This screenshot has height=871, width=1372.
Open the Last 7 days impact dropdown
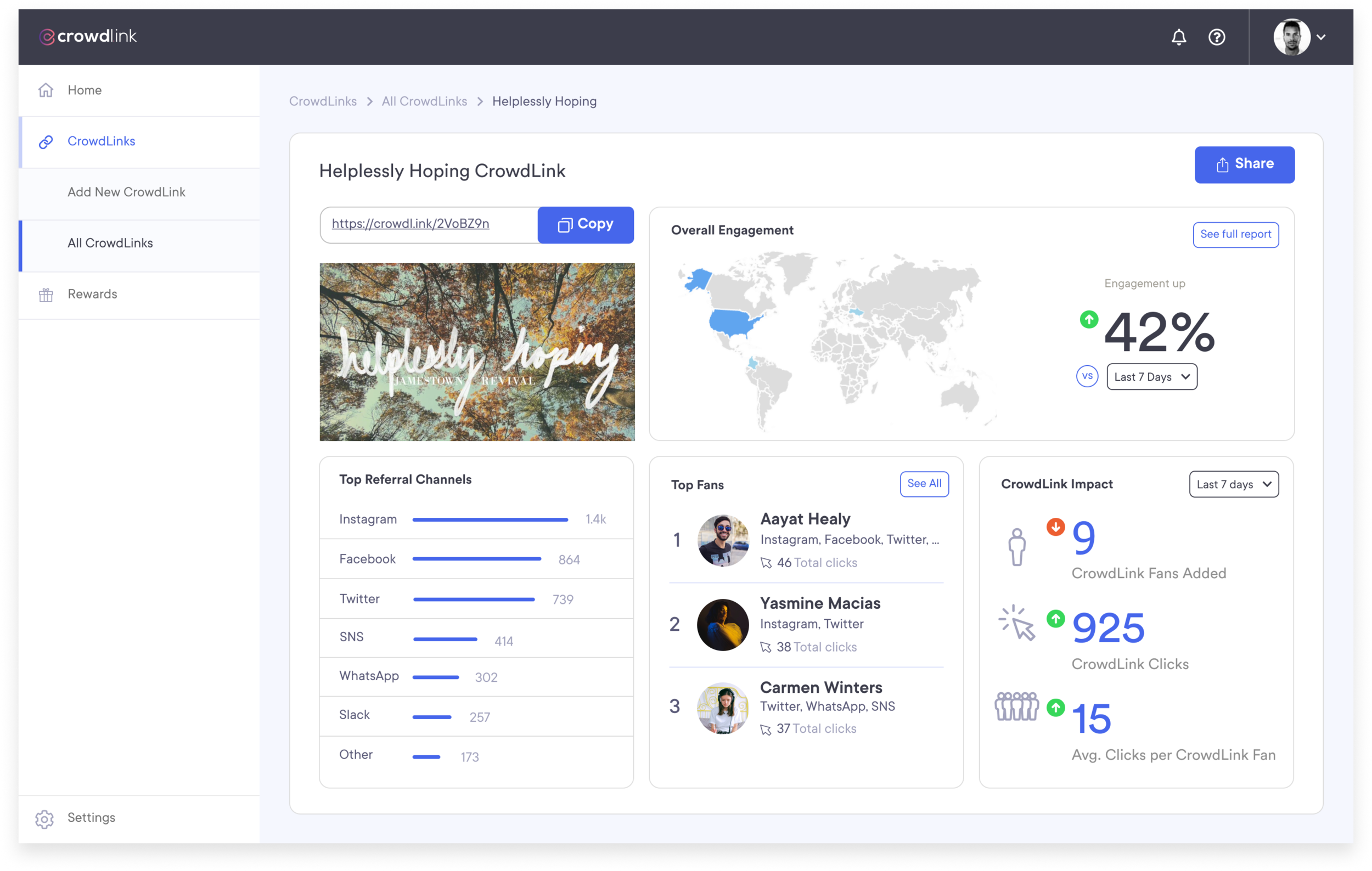pos(1233,484)
